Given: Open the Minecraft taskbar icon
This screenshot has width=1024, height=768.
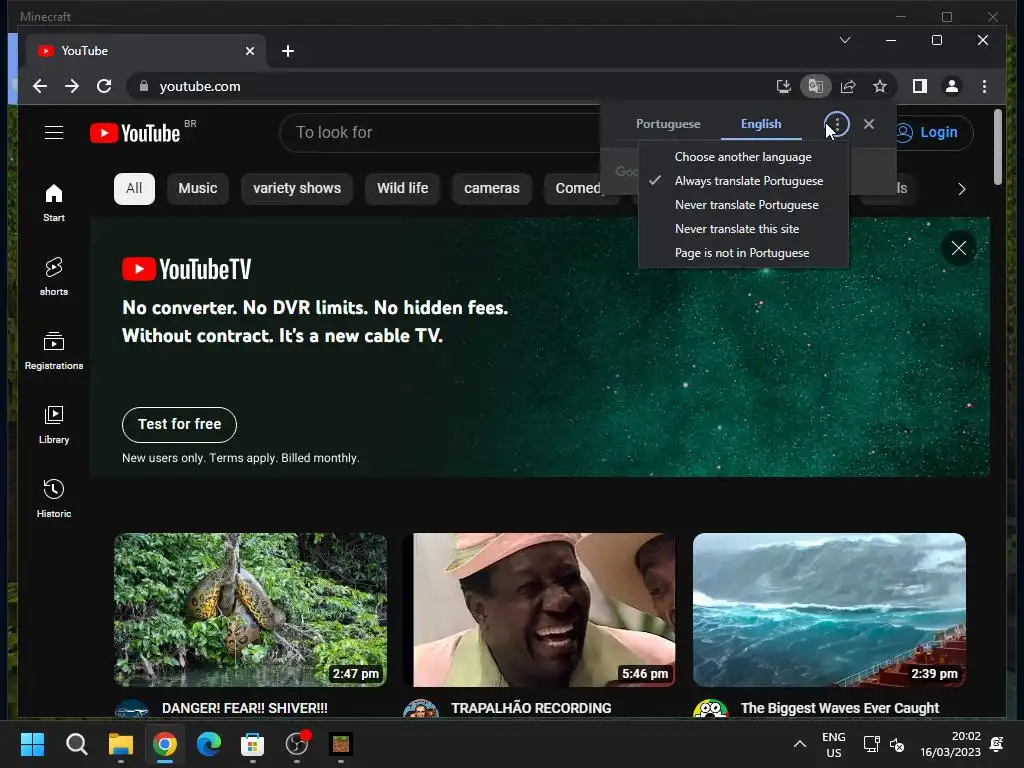Looking at the screenshot, I should [x=341, y=744].
